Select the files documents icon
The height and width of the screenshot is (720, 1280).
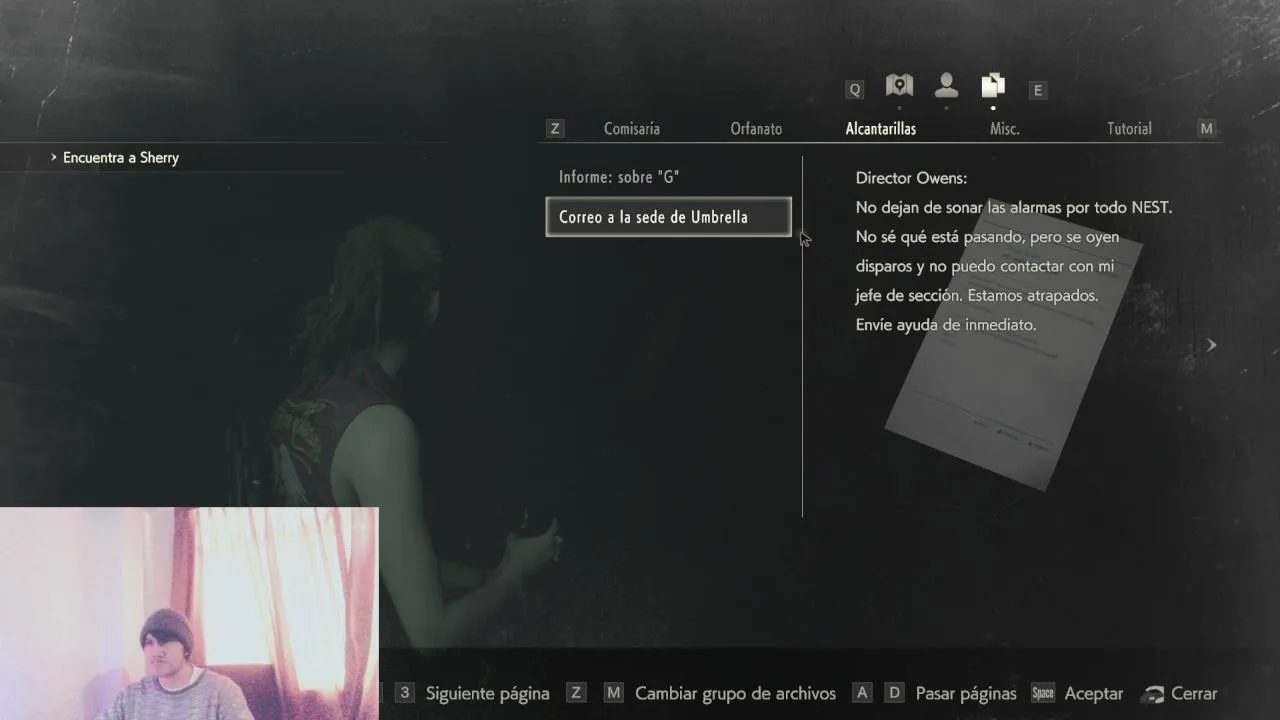[993, 86]
